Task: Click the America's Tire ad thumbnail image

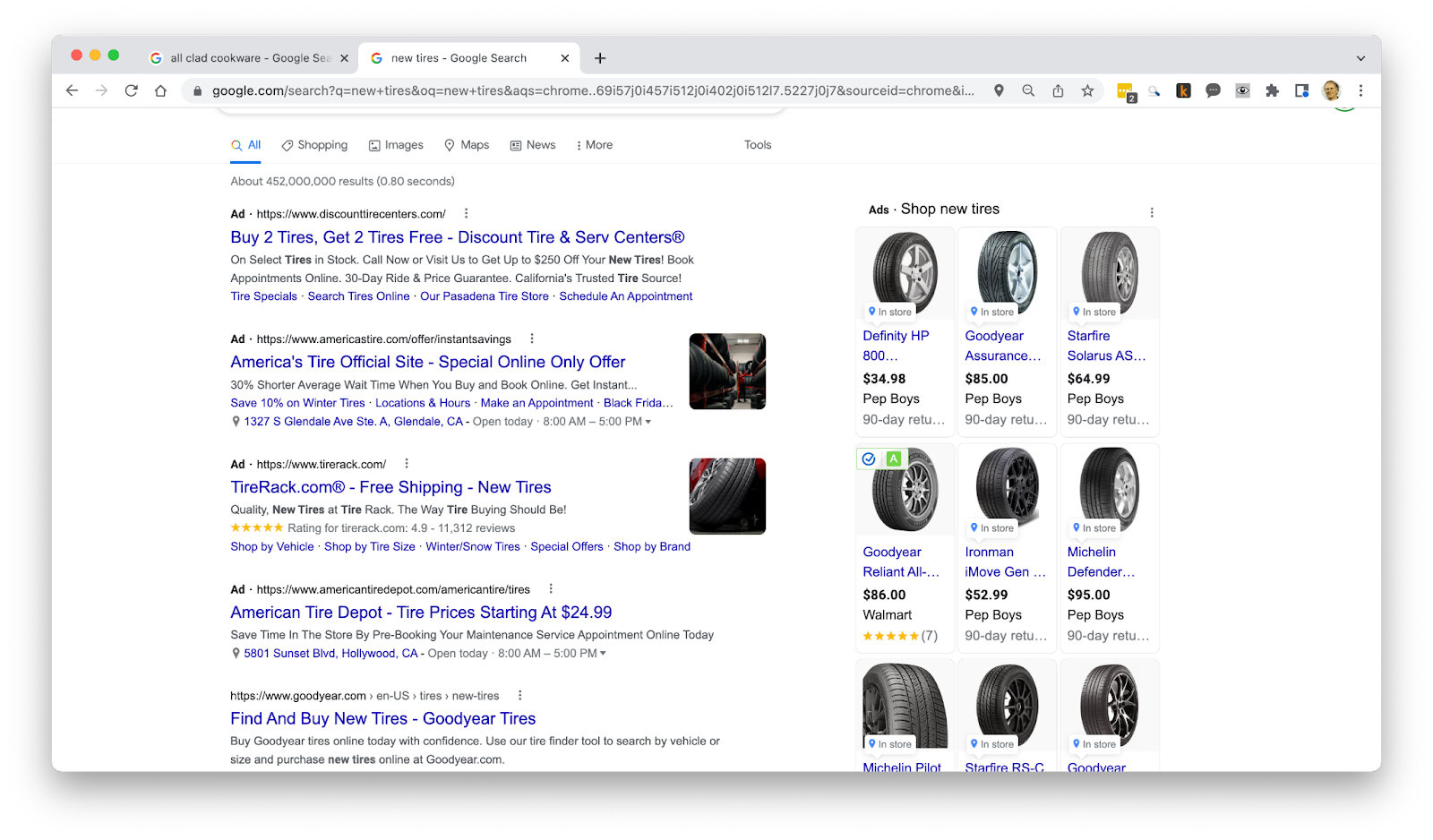Action: pos(727,372)
